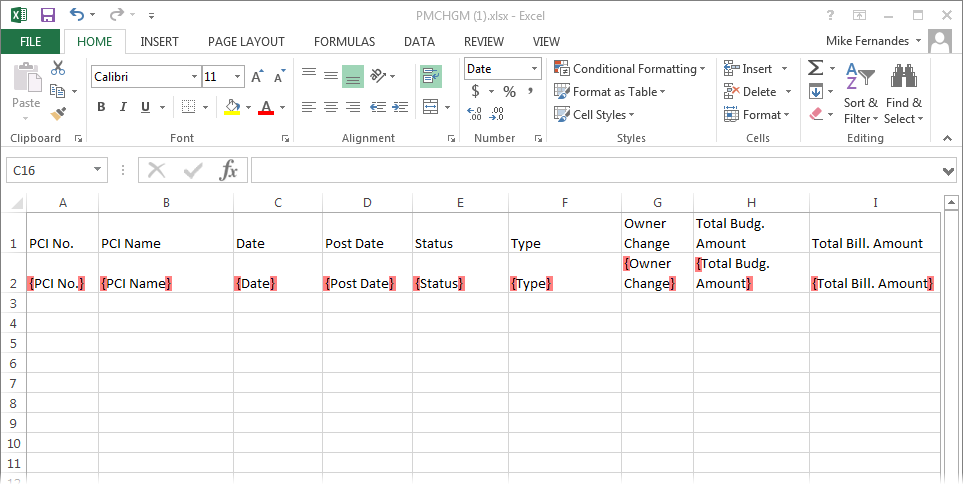
Task: Switch to the PAGE LAYOUT tab
Action: (x=246, y=42)
